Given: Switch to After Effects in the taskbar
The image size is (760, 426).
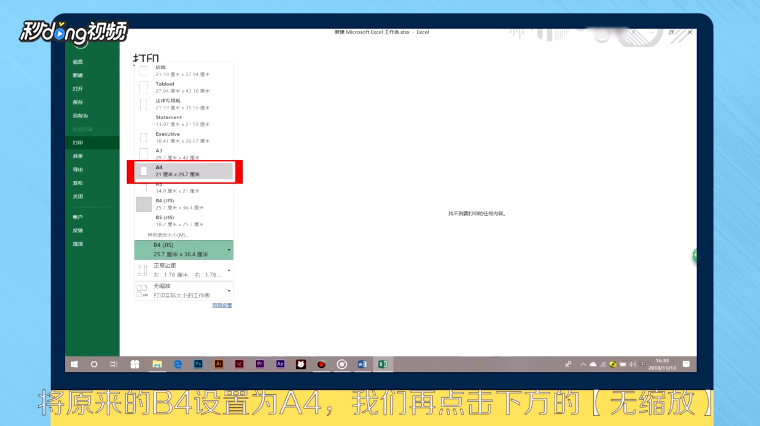Looking at the screenshot, I should tap(280, 363).
